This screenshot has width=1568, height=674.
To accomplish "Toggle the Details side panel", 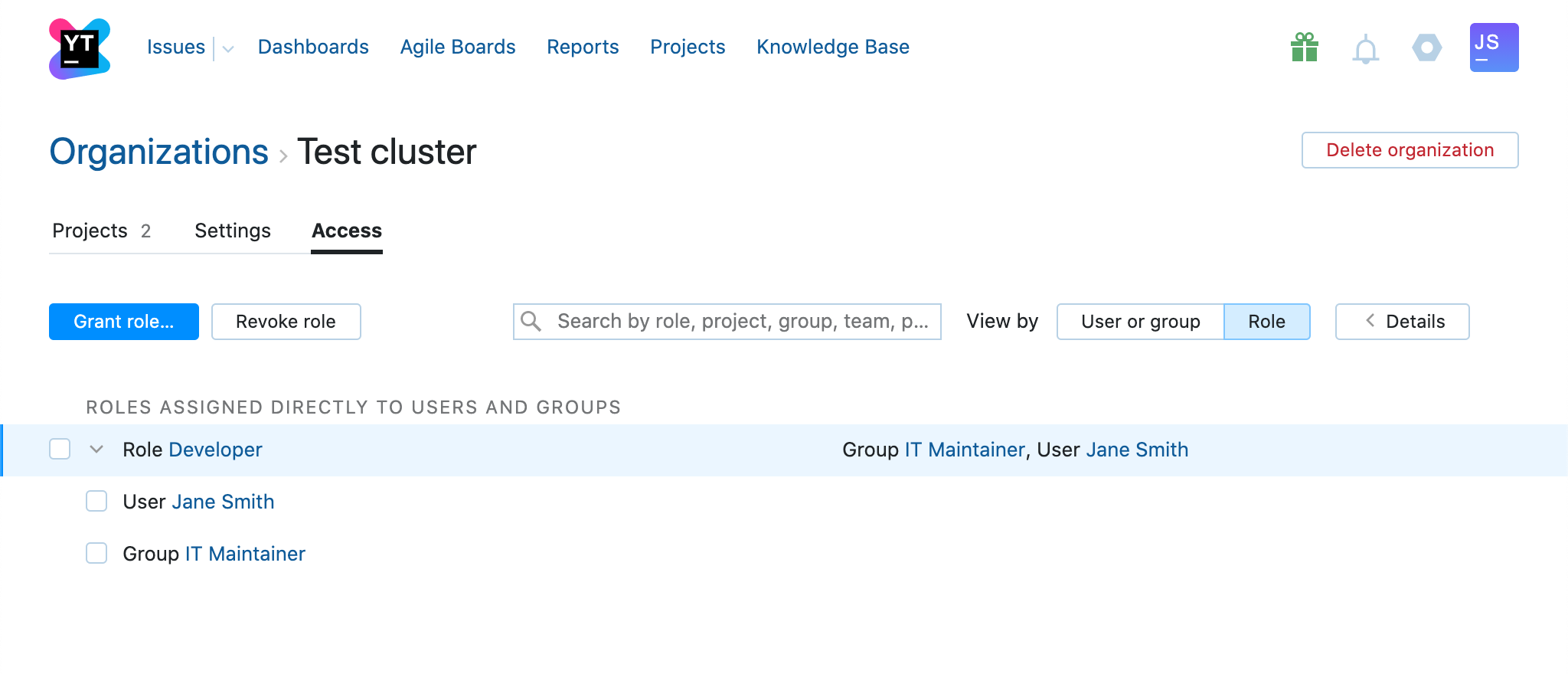I will tap(1402, 322).
